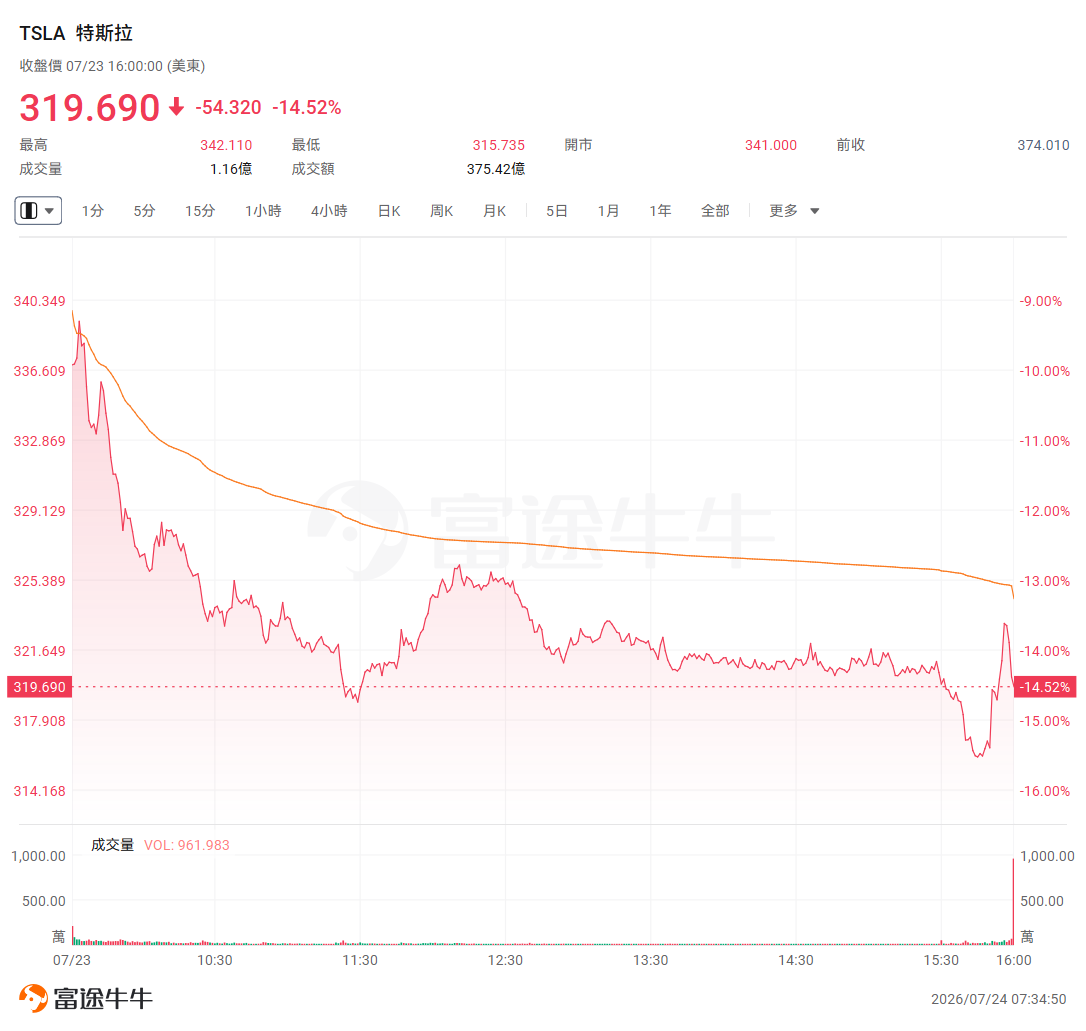Click the 07/23 date axis label

tap(72, 960)
